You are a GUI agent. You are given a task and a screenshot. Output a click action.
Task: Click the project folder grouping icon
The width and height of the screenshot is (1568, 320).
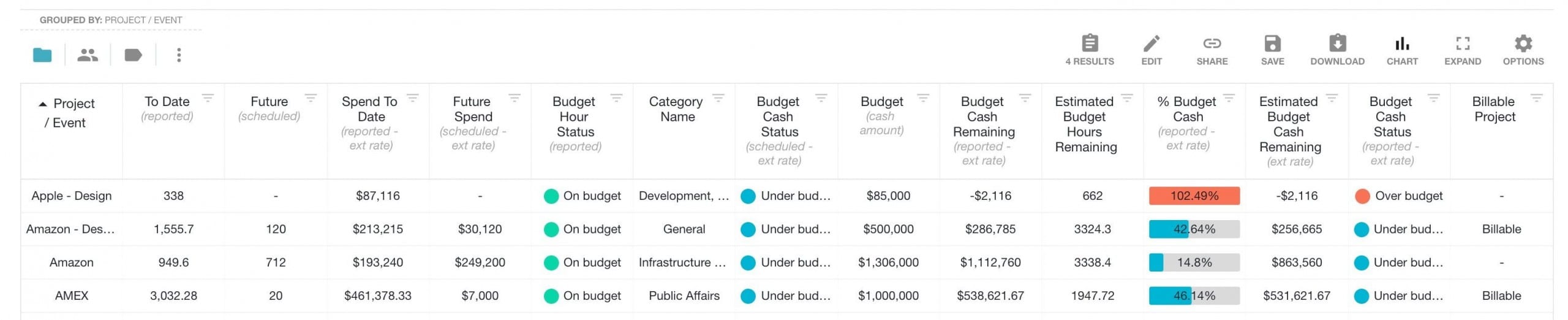tap(42, 55)
